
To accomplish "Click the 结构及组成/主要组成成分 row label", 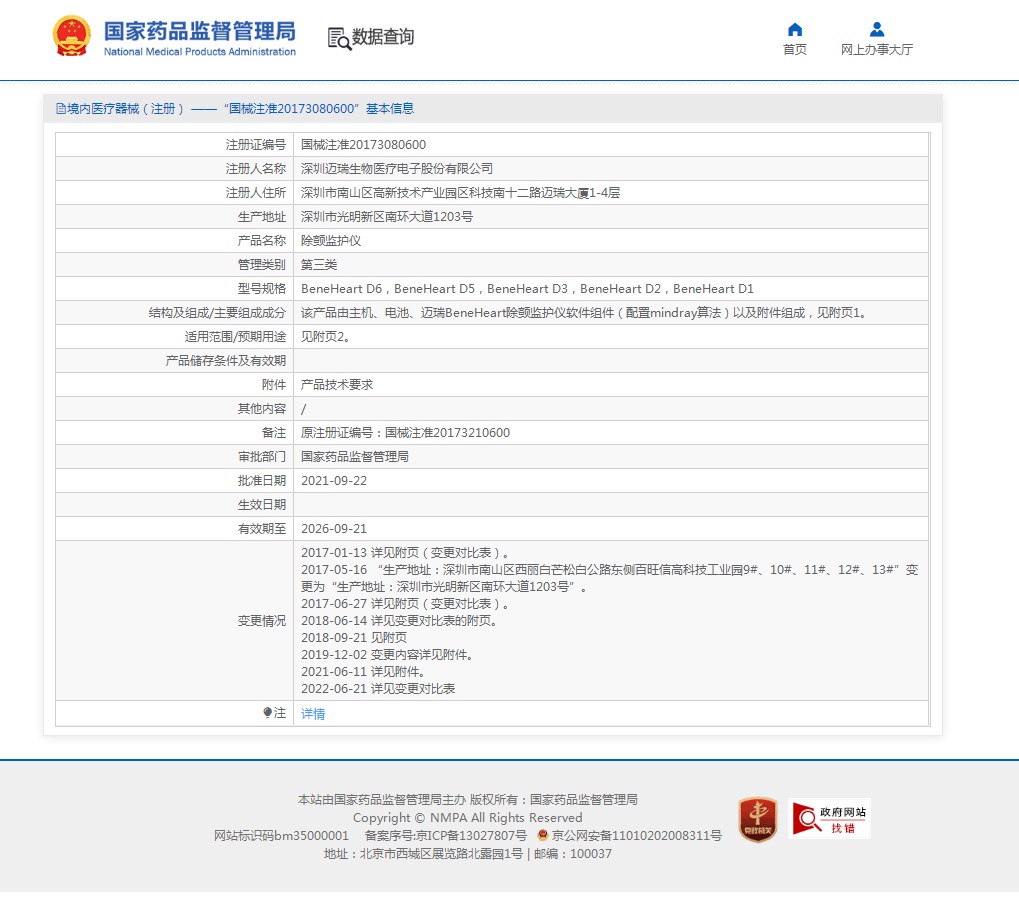I will coord(217,313).
